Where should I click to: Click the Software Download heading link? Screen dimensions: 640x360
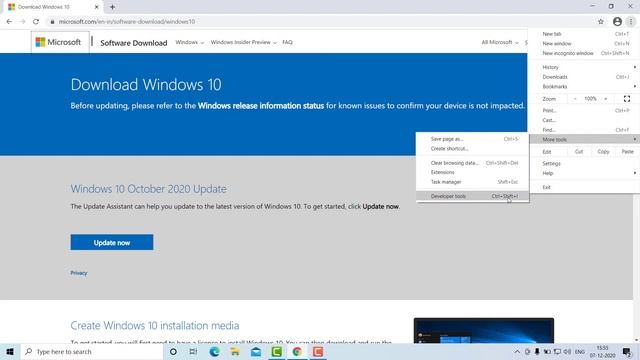(x=133, y=43)
